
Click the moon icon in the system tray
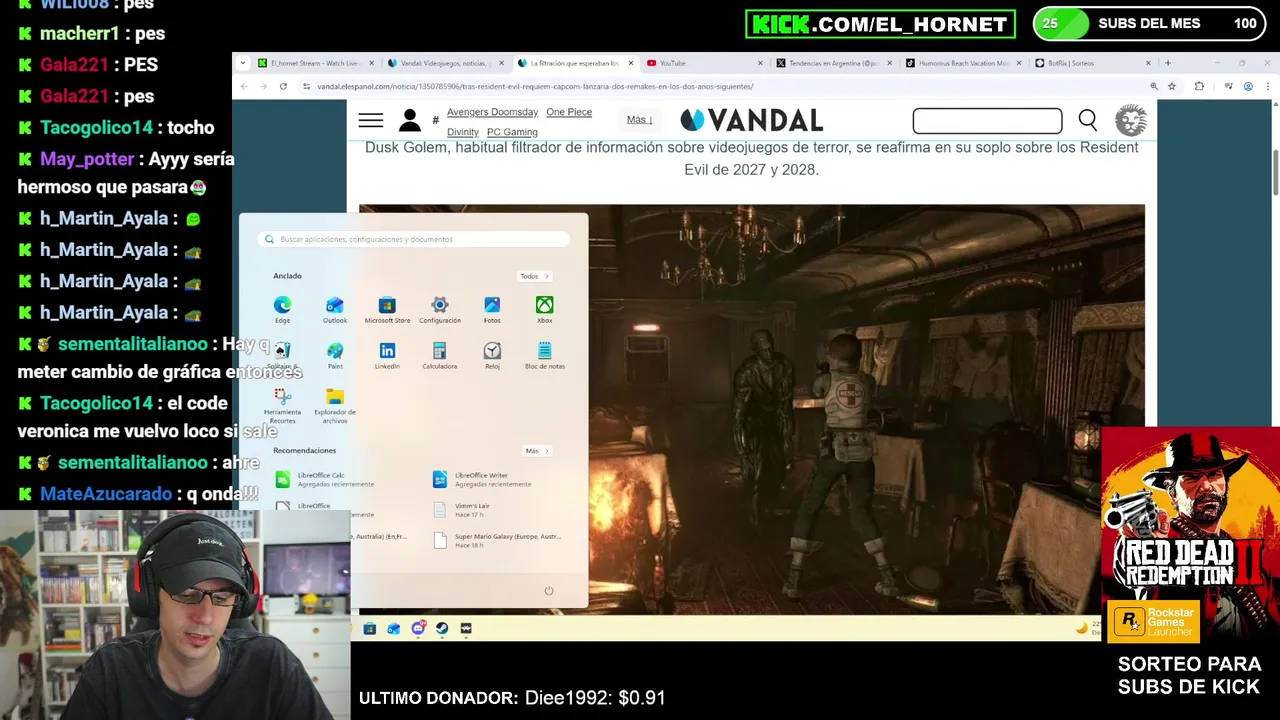[x=1081, y=628]
